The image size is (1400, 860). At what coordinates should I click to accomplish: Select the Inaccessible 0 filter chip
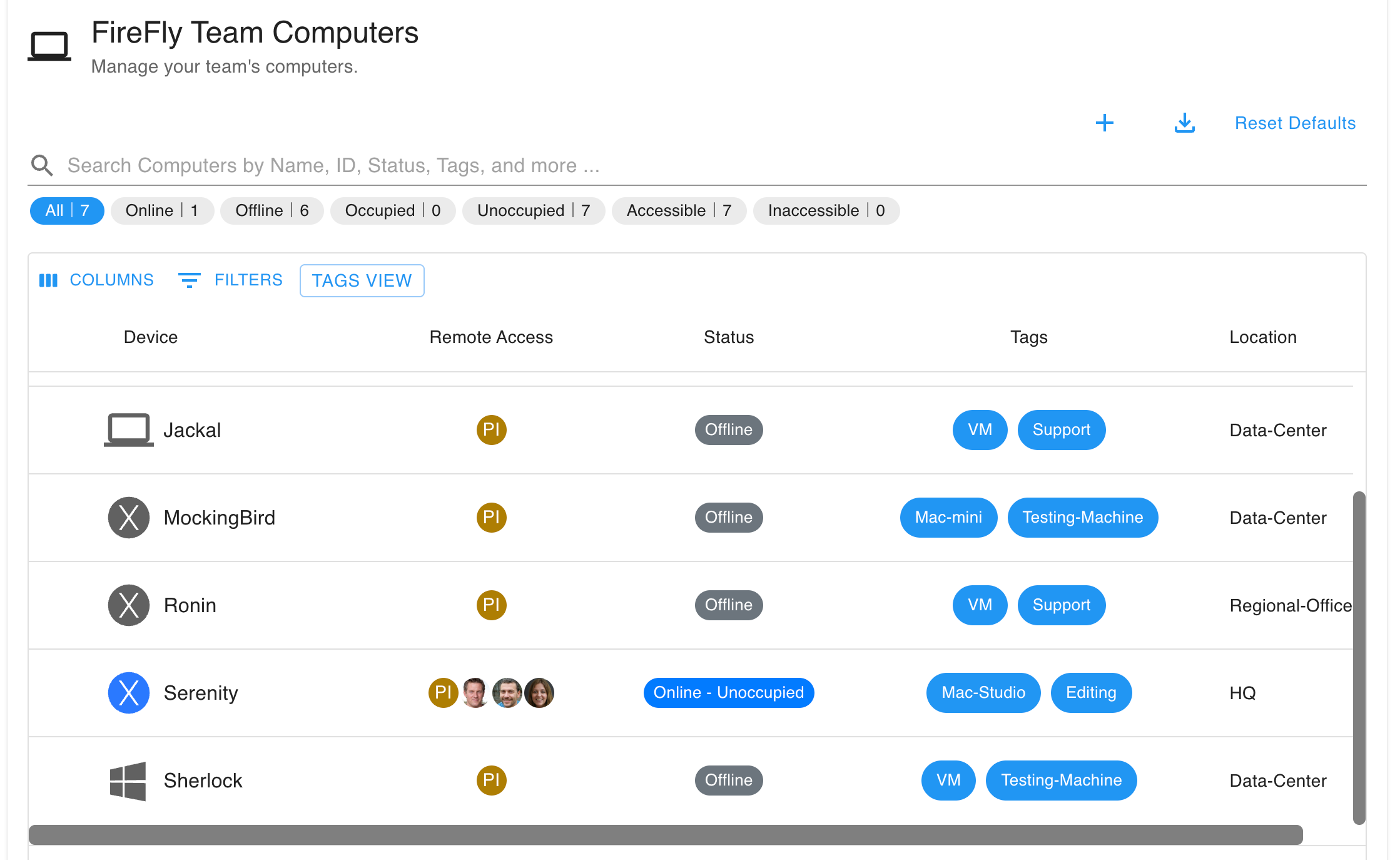(826, 211)
